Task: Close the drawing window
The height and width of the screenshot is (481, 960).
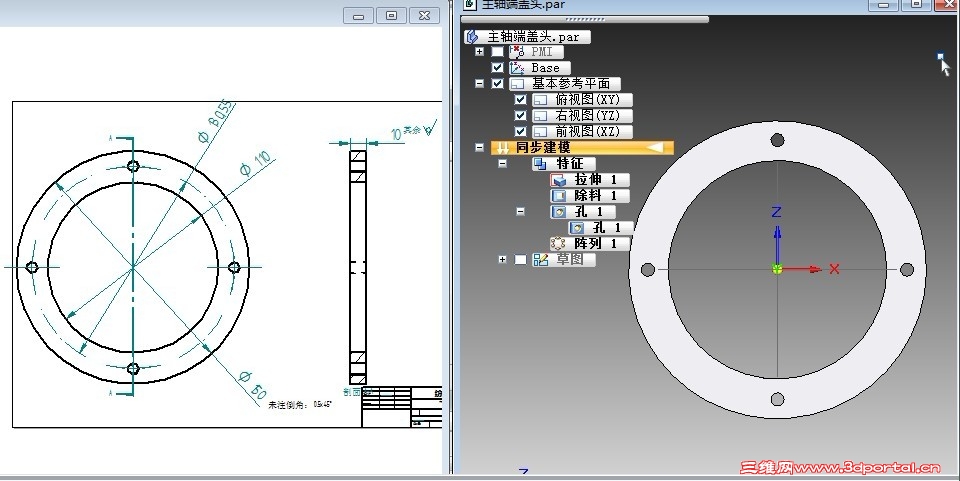Action: click(424, 16)
